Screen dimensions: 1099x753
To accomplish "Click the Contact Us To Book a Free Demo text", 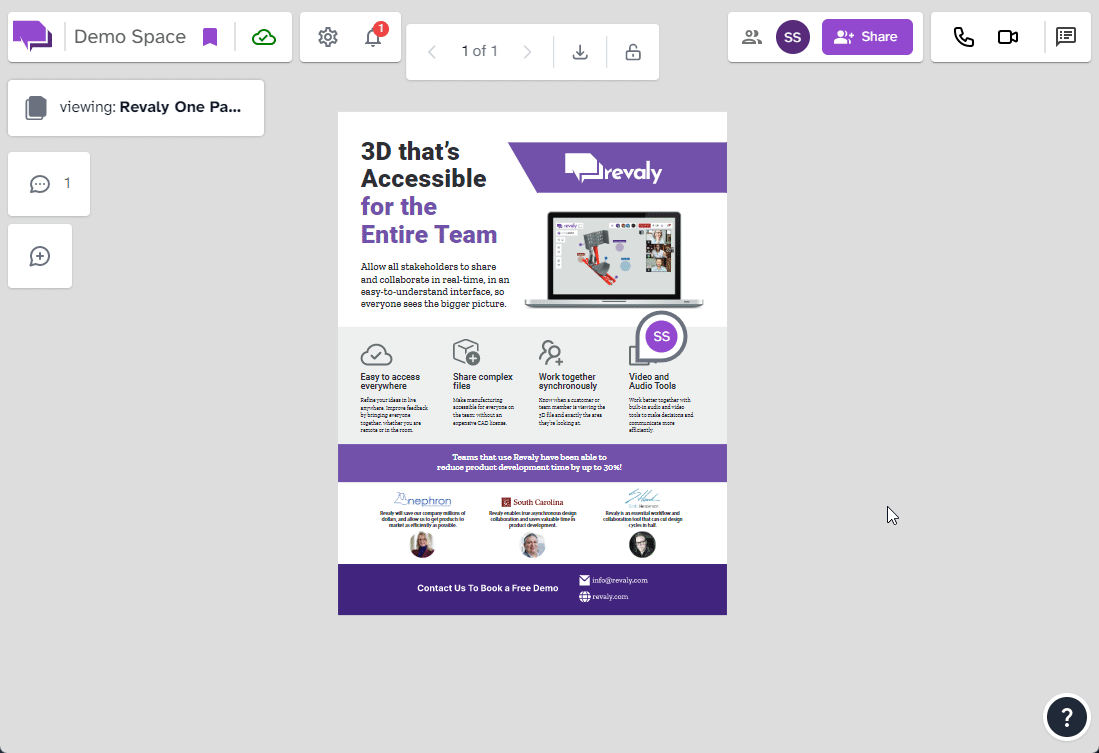I will (x=488, y=588).
